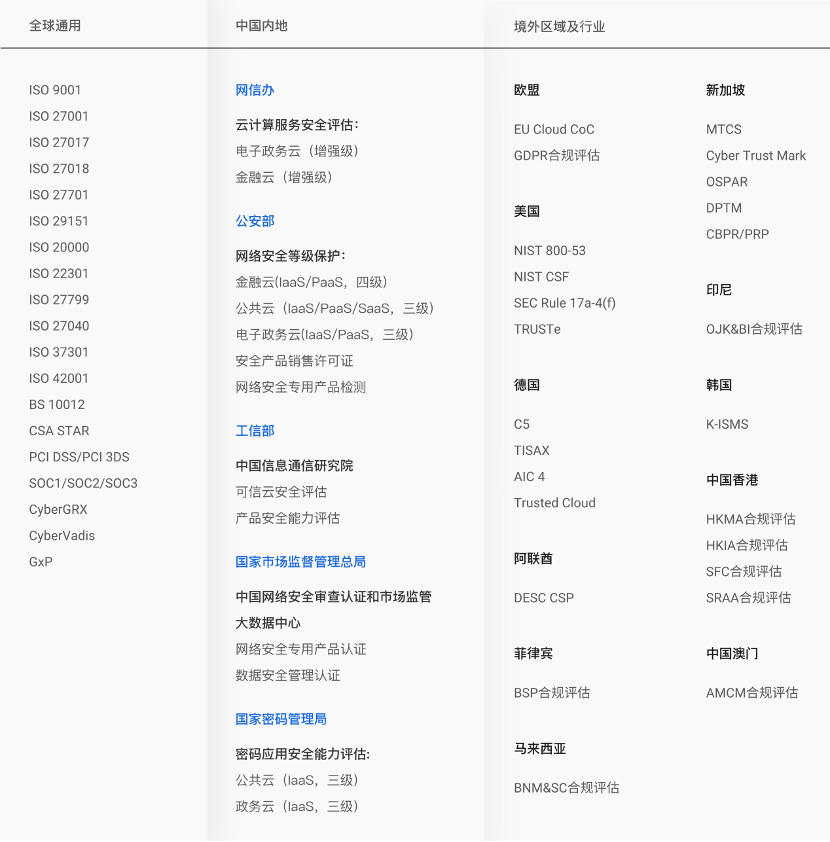The height and width of the screenshot is (842, 830).
Task: Switch to the 中国内地 tab
Action: pos(262,26)
